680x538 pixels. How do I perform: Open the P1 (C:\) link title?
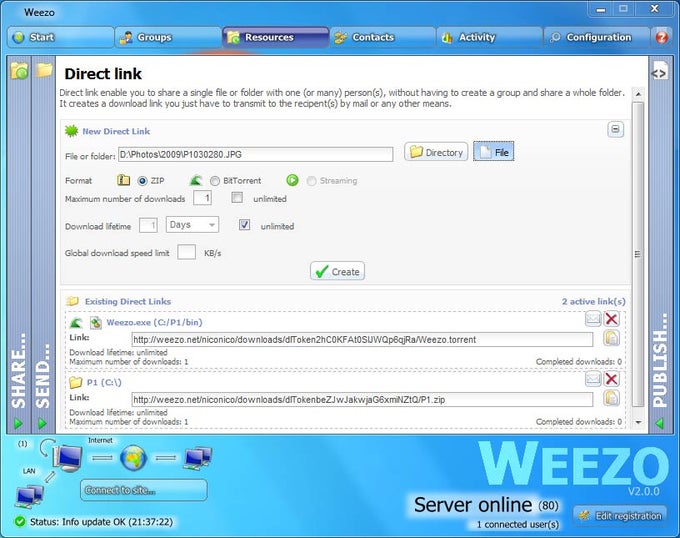point(104,382)
